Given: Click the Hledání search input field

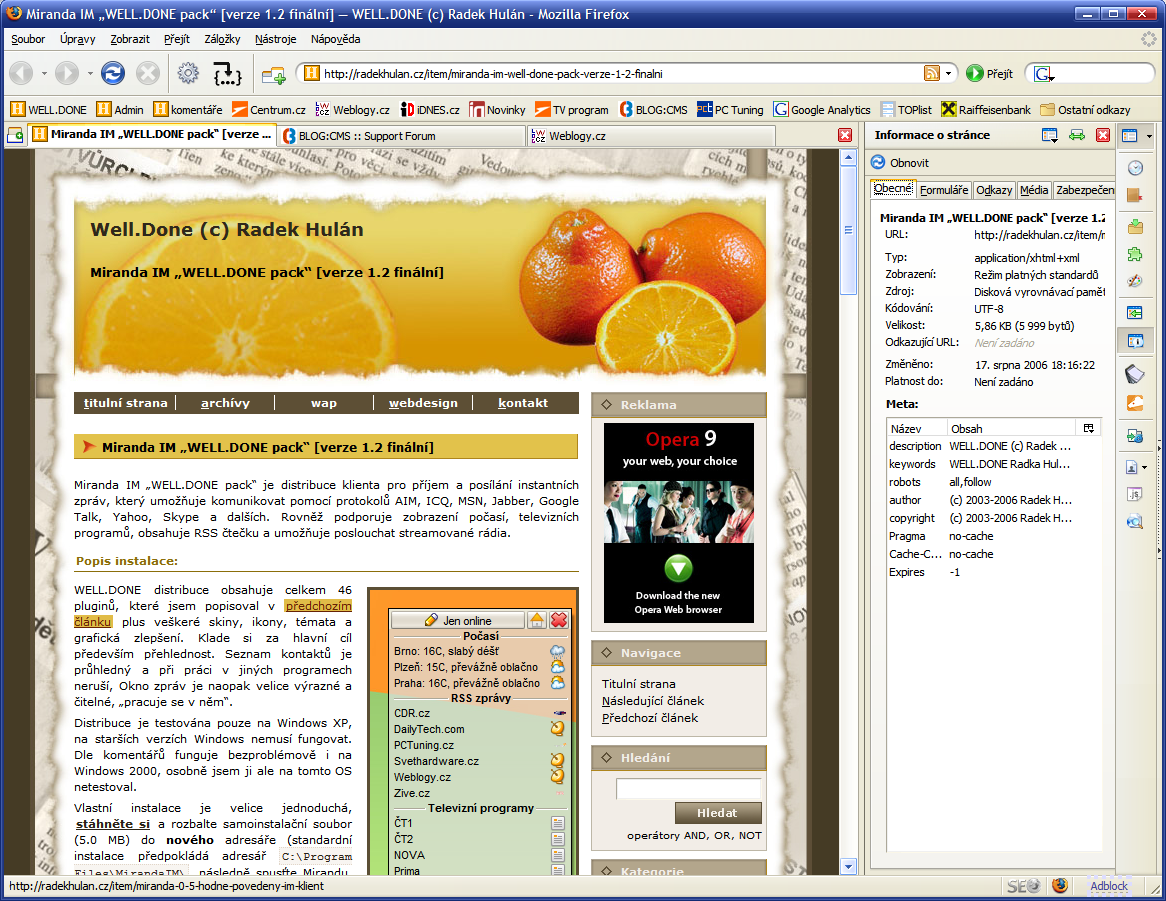Looking at the screenshot, I should (689, 789).
